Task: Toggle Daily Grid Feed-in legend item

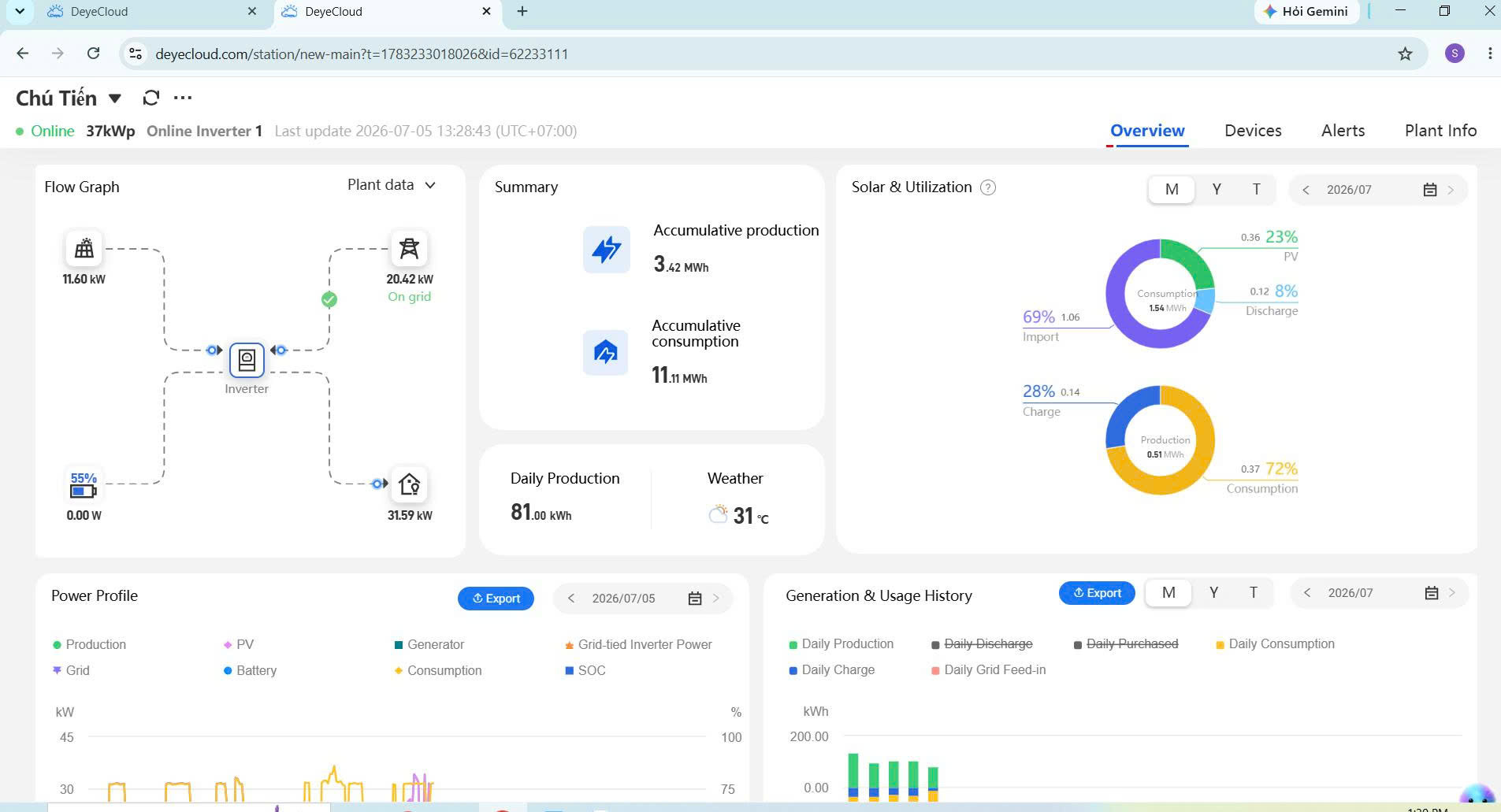Action: click(x=989, y=669)
